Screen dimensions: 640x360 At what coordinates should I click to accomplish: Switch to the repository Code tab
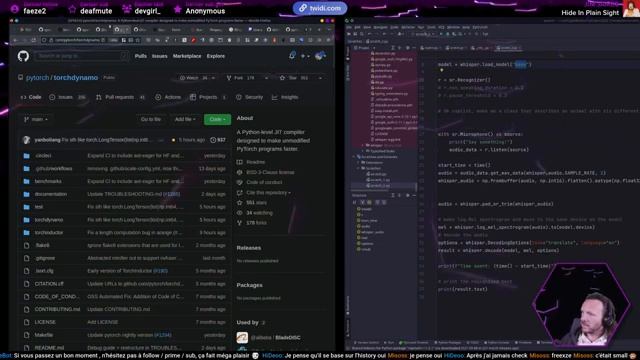31,97
